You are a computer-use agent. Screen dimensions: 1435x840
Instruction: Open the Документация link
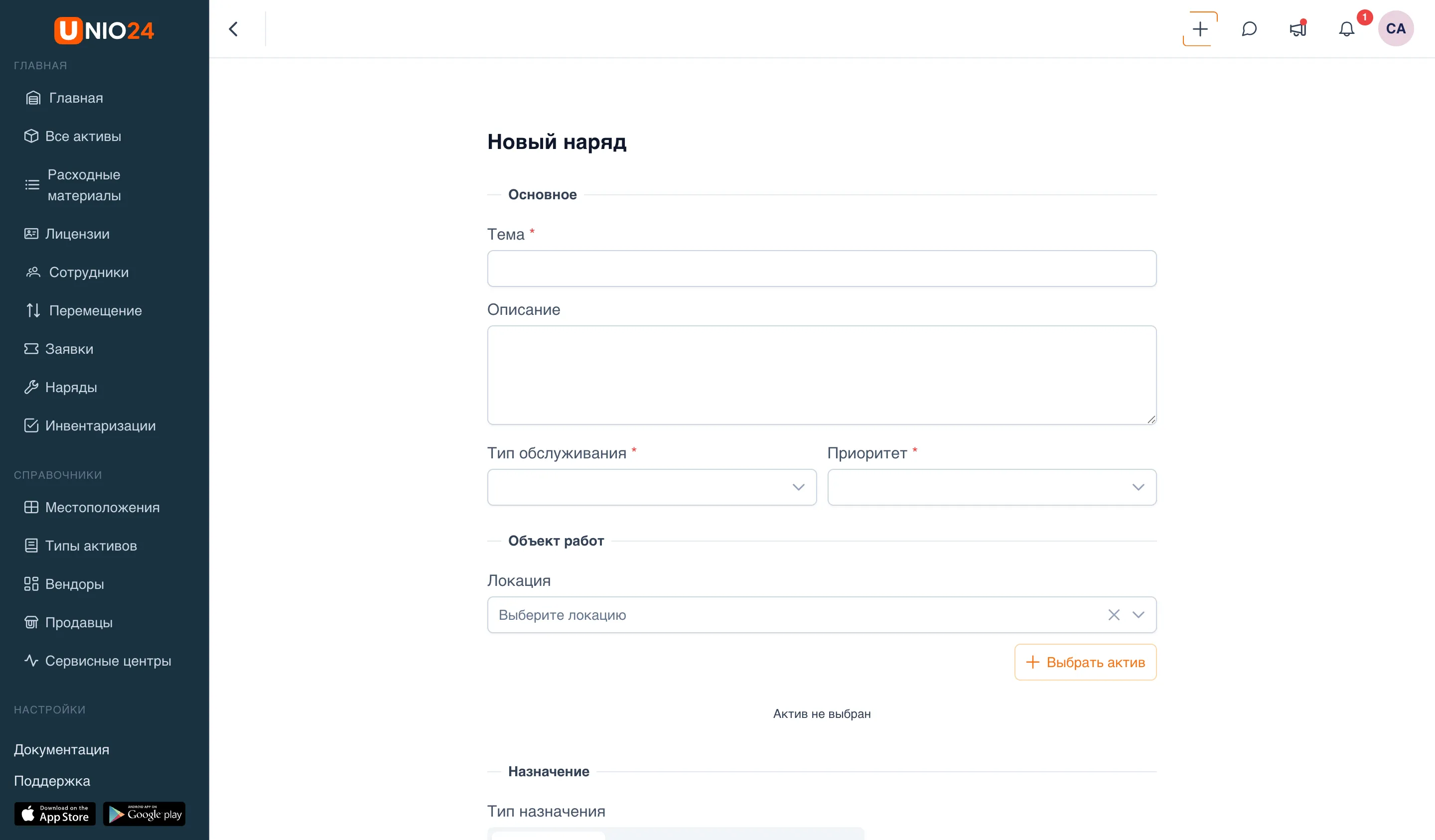click(x=61, y=749)
